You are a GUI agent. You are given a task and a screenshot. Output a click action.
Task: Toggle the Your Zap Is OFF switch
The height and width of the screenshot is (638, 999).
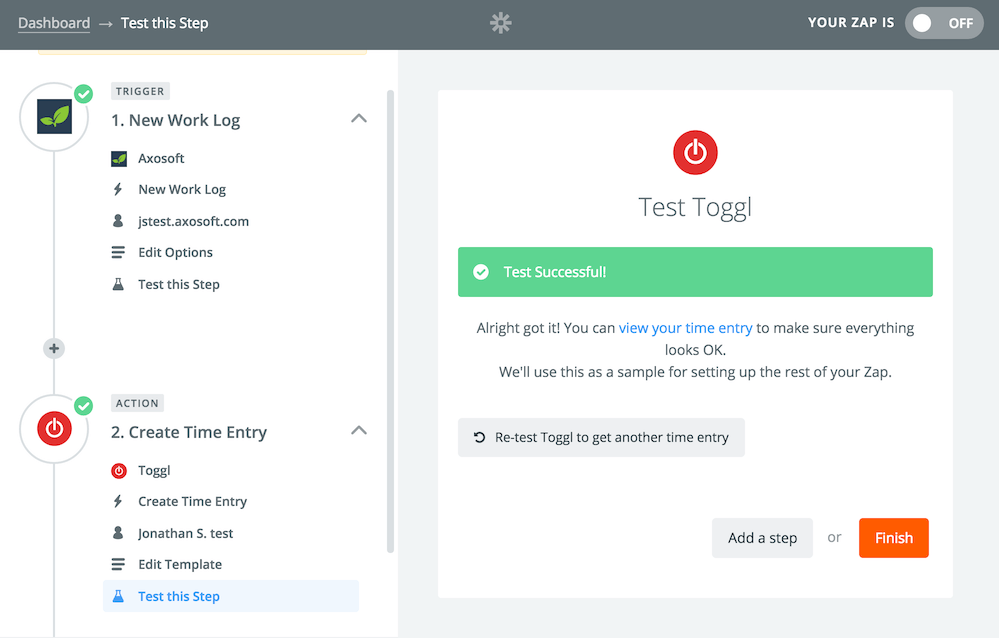944,23
